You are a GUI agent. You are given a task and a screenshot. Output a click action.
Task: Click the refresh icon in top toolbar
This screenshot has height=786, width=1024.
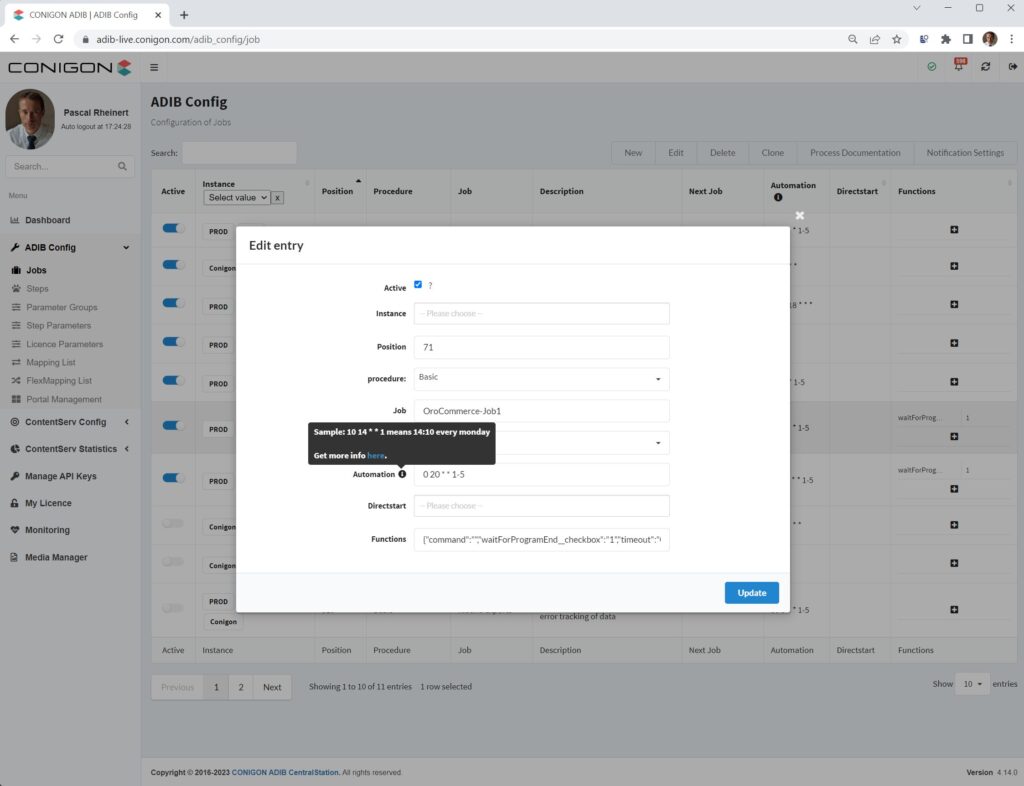986,66
